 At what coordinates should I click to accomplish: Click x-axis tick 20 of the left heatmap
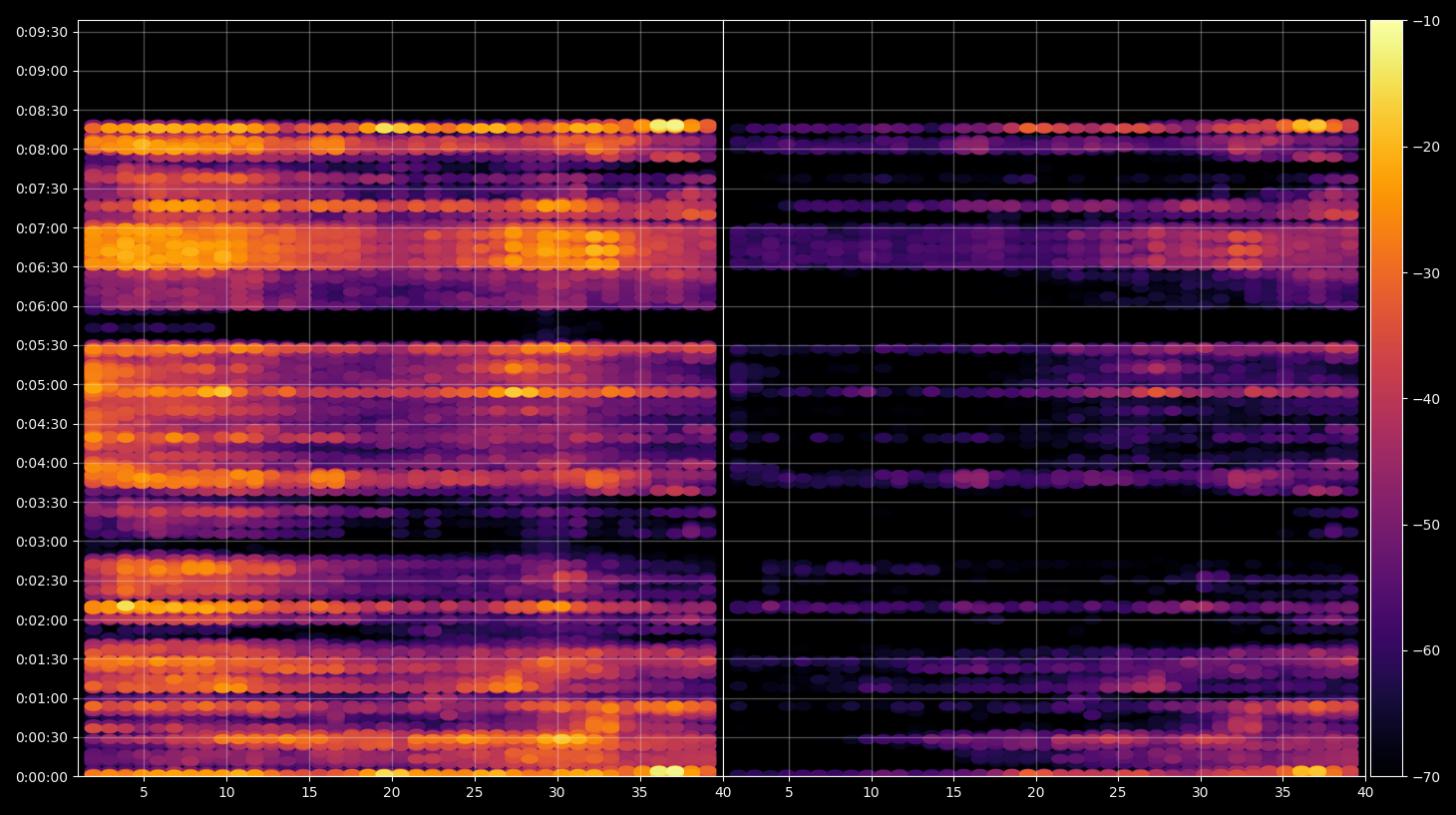point(392,793)
